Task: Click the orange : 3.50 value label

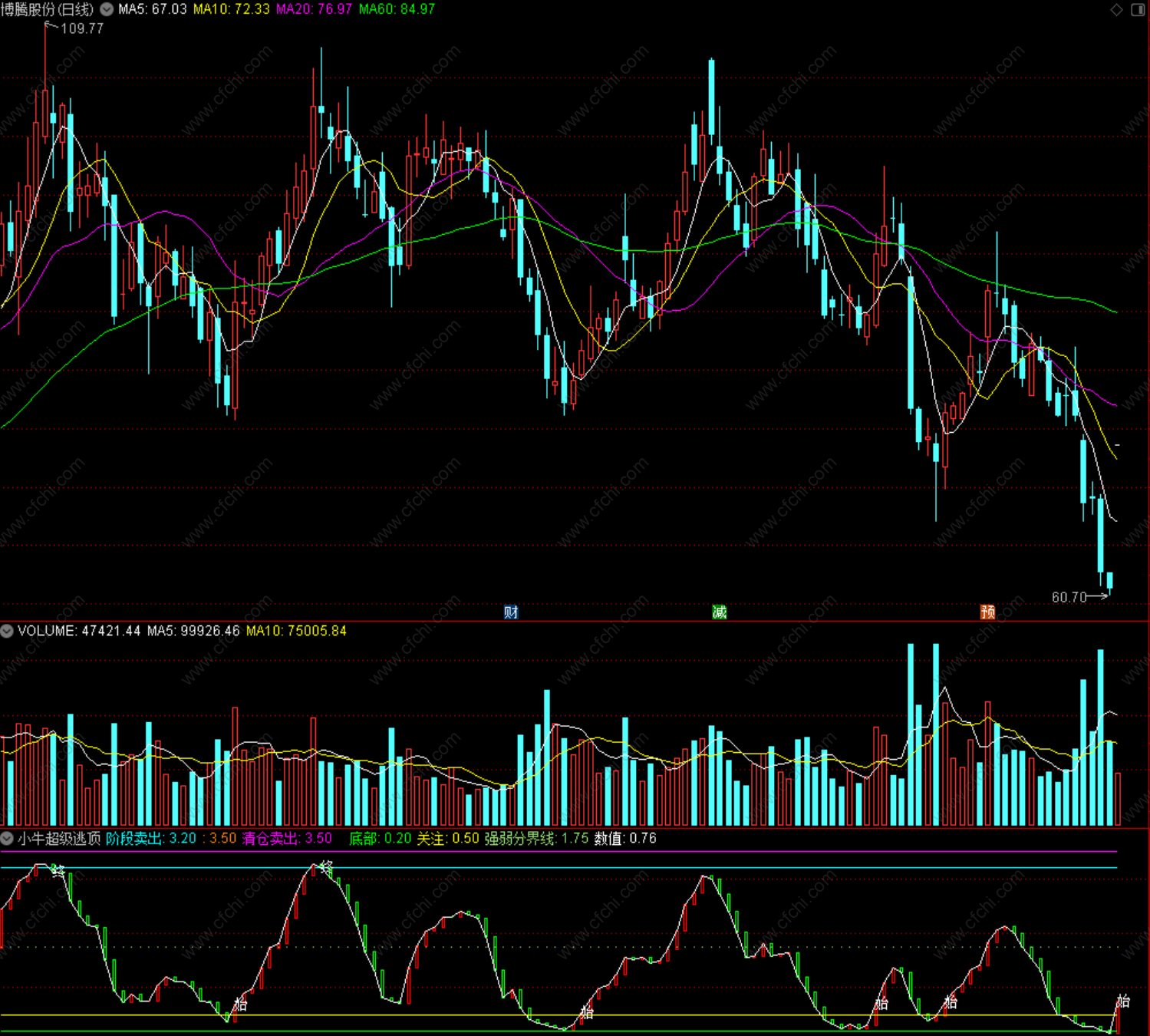Action: point(219,838)
